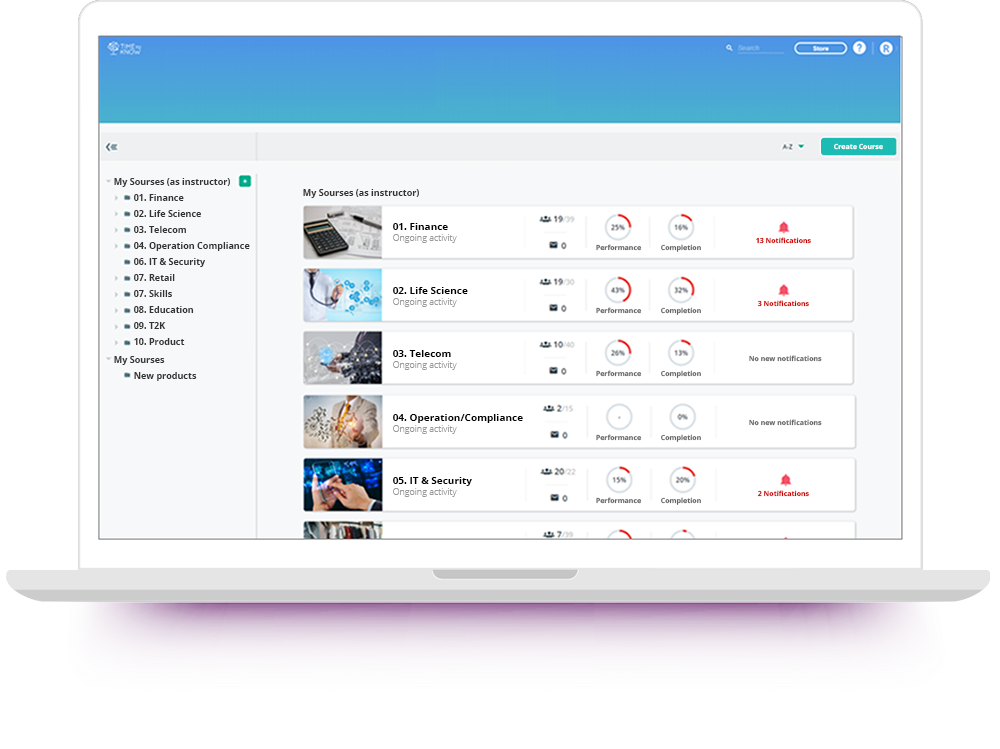Click the search magnifier icon
Image resolution: width=1000 pixels, height=749 pixels.
[730, 47]
